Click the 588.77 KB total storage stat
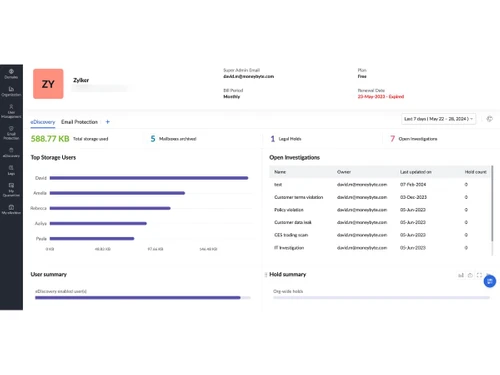 (x=69, y=139)
